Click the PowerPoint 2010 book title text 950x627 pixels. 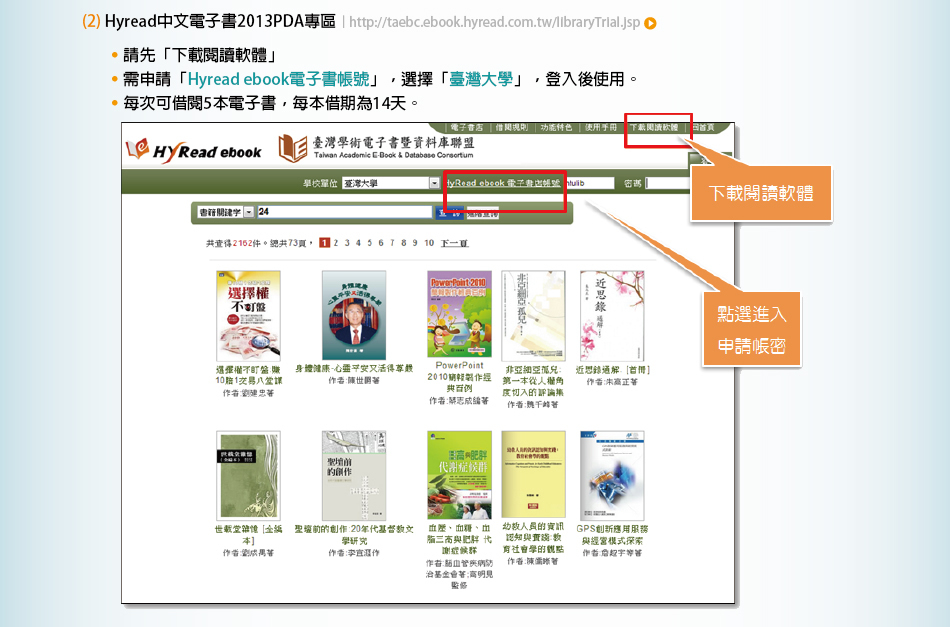pyautogui.click(x=459, y=377)
